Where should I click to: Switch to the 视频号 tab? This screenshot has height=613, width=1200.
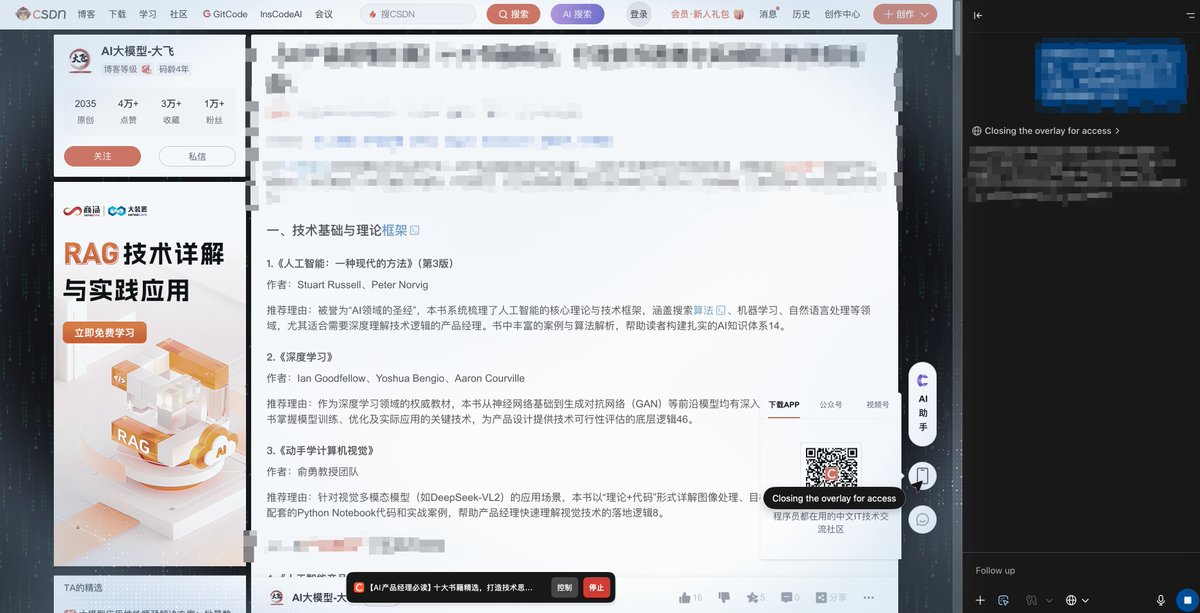(x=878, y=405)
